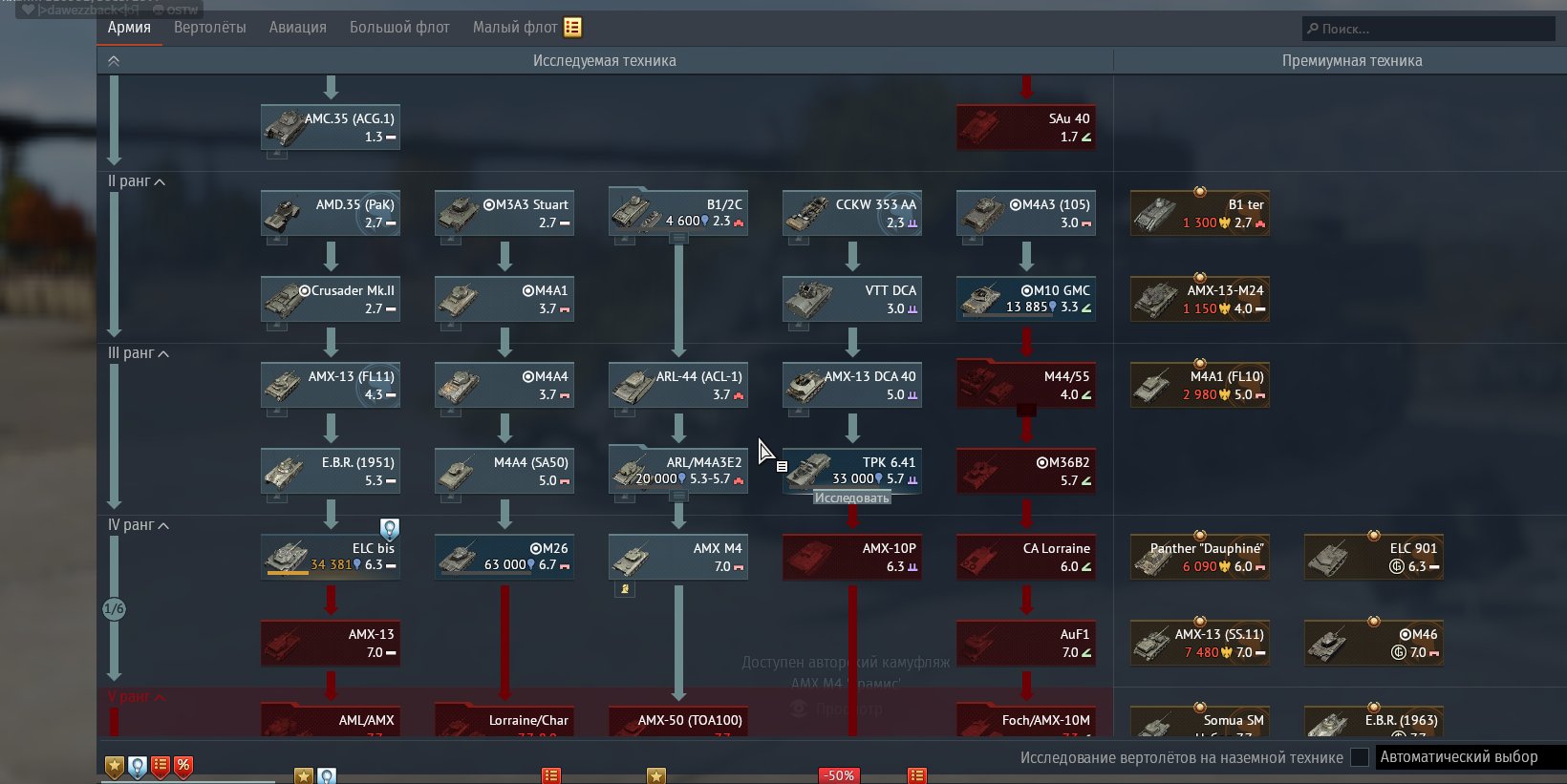The height and width of the screenshot is (784, 1567).
Task: Select the premium M46 card
Action: tap(1374, 643)
